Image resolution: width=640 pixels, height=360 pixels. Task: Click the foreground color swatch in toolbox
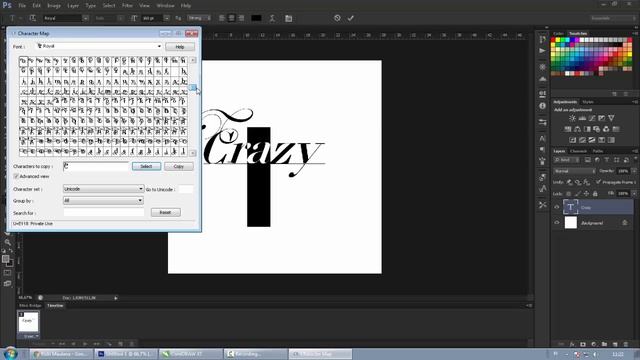click(5, 259)
